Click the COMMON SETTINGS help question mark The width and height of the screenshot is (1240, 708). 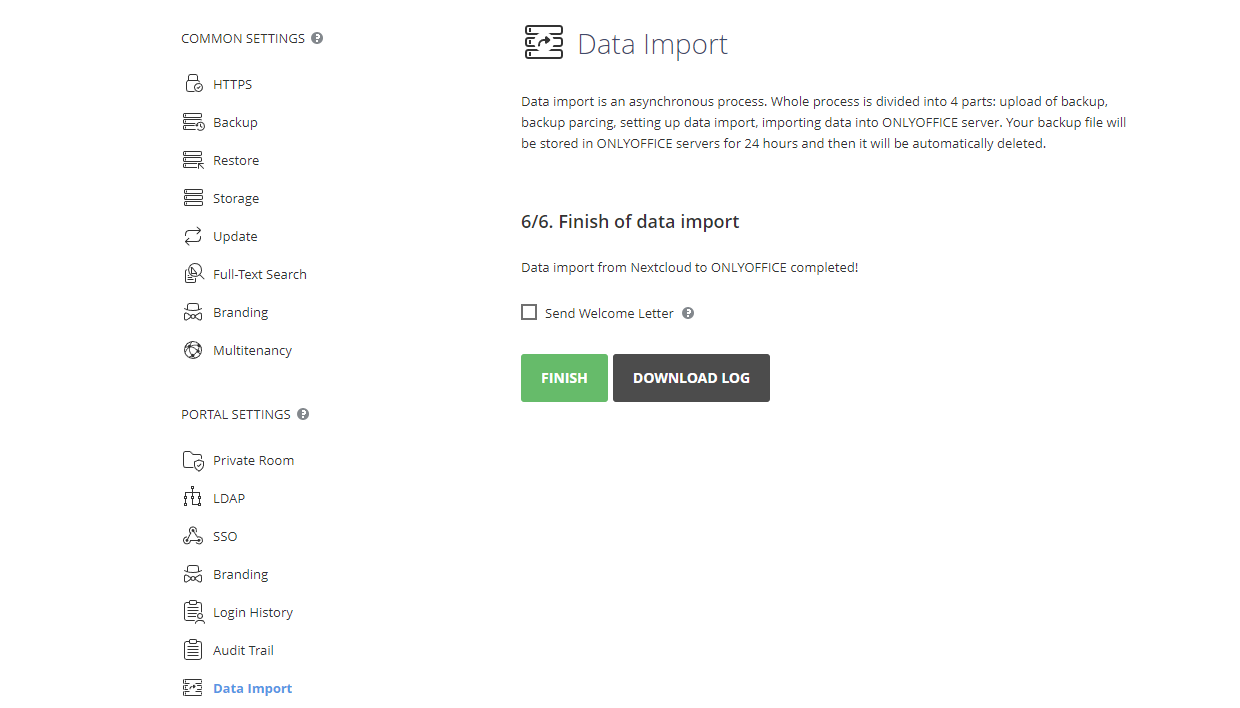[317, 37]
